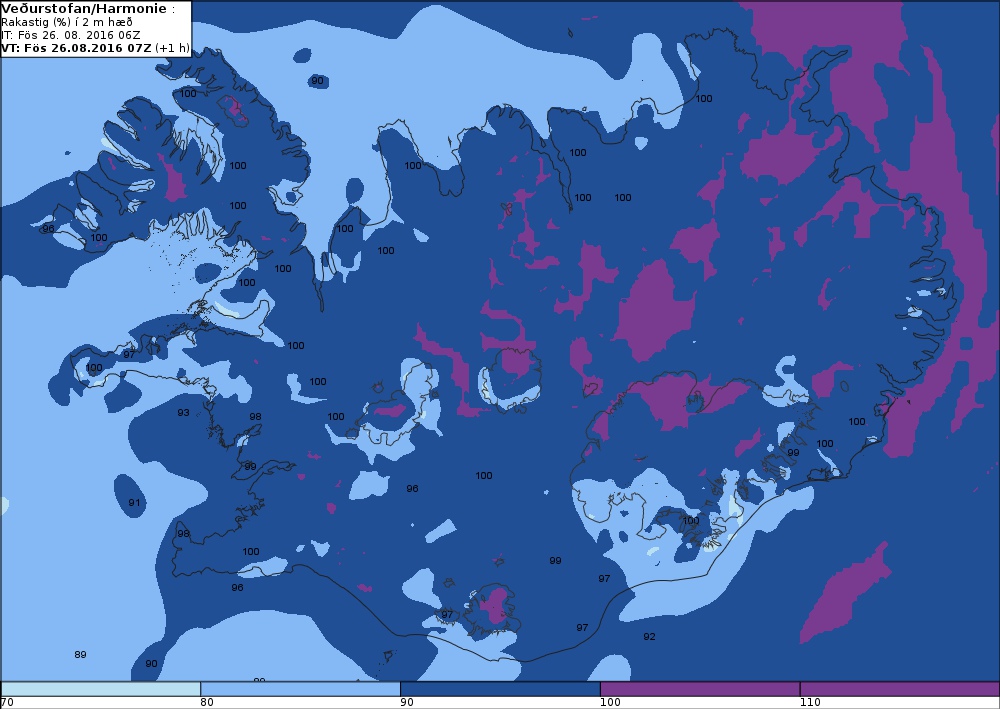The height and width of the screenshot is (709, 1000).
Task: Click the Veðurstofan/Harmonie title text
Action: coord(84,9)
